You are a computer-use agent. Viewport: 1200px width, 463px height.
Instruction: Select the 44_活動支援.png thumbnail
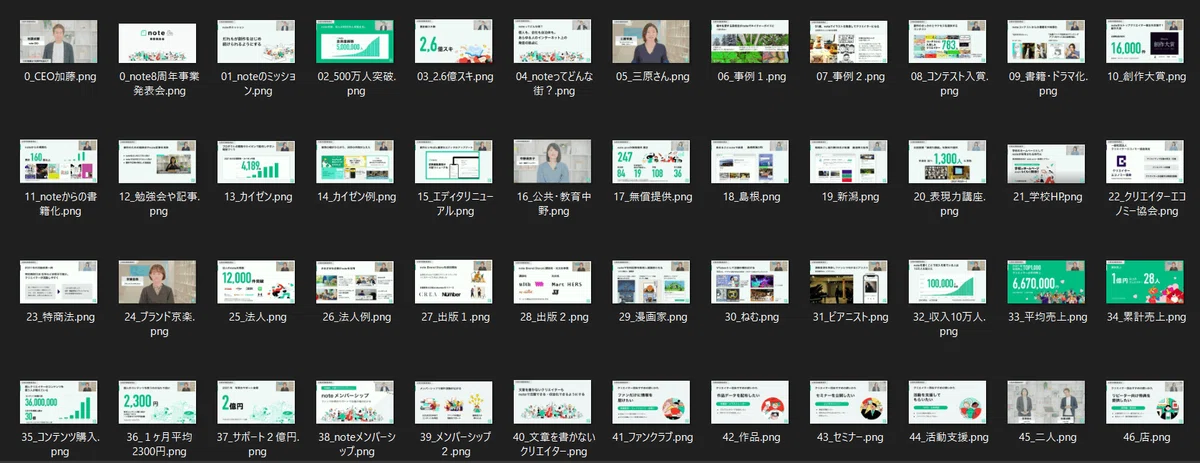pos(948,403)
